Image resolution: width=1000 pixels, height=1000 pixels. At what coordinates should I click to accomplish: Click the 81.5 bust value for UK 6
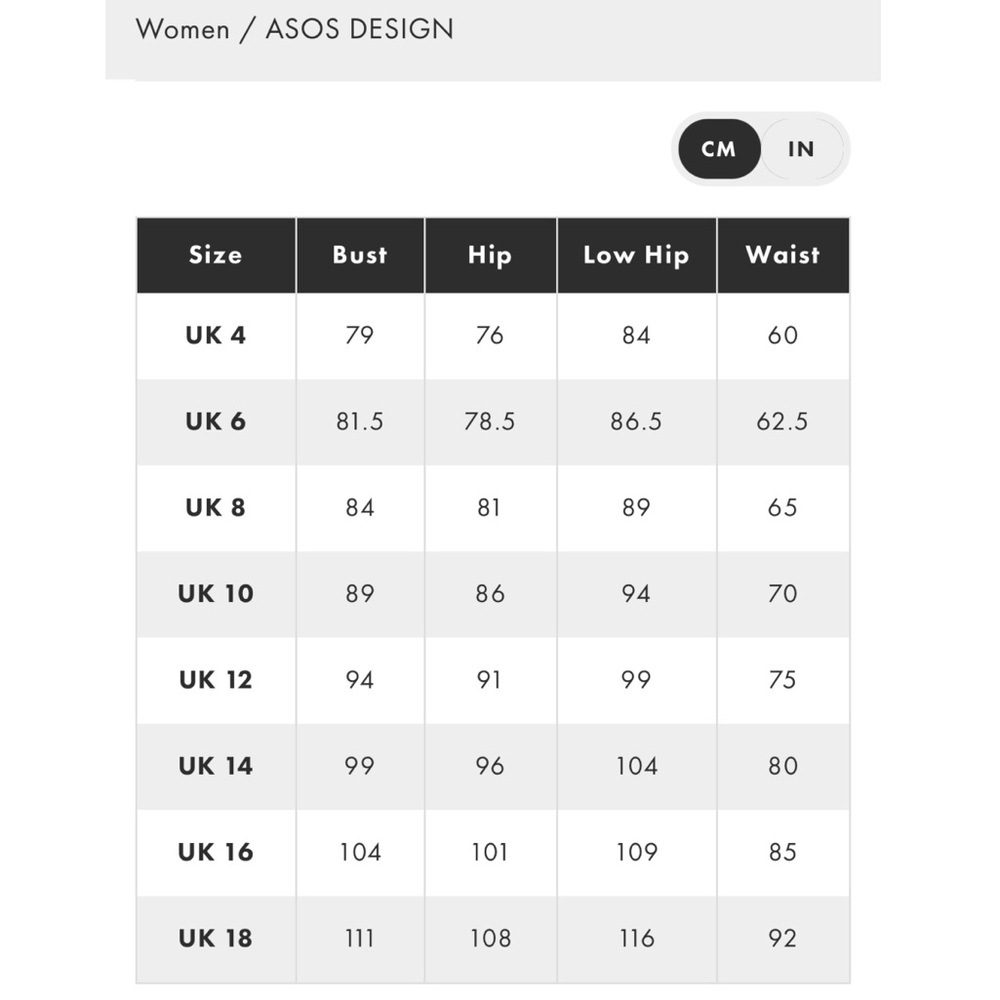tap(360, 422)
